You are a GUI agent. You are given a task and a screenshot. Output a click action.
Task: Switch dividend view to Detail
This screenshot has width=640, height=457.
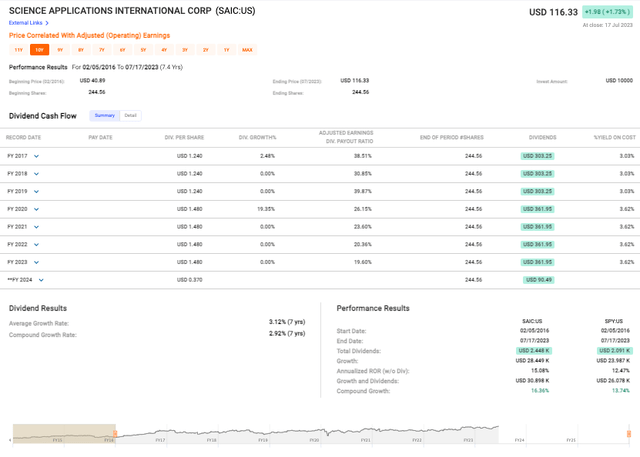pos(131,115)
